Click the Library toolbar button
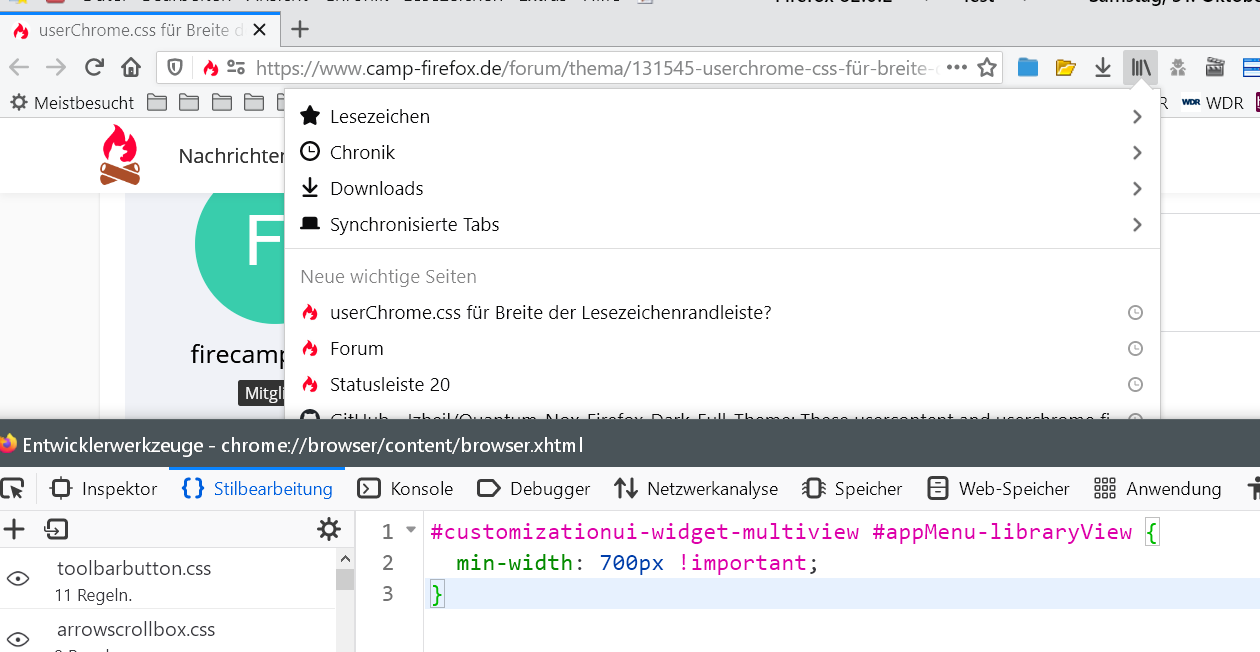1260x652 pixels. (x=1141, y=68)
